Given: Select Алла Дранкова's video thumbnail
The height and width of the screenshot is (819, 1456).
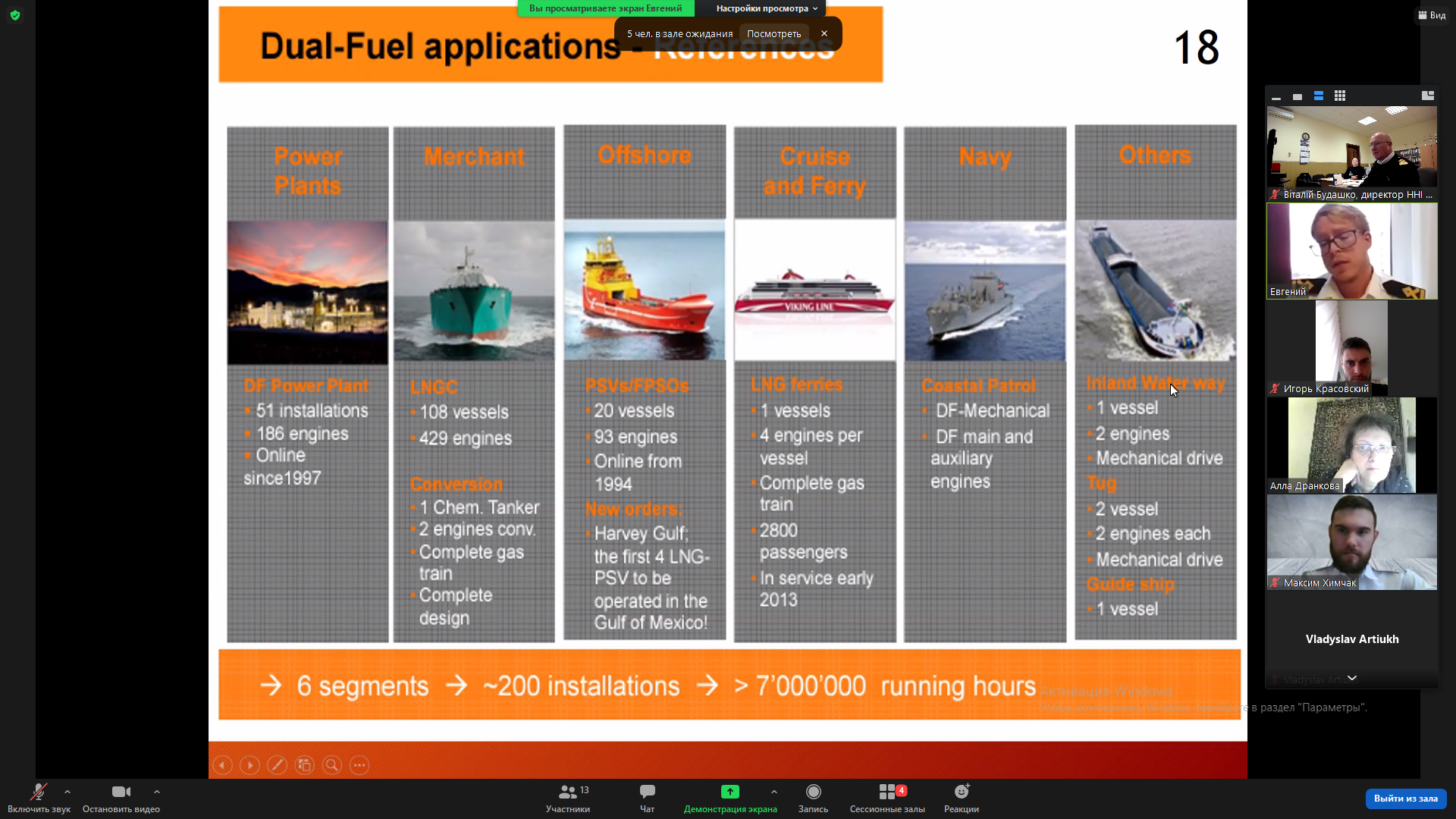Looking at the screenshot, I should (x=1352, y=445).
